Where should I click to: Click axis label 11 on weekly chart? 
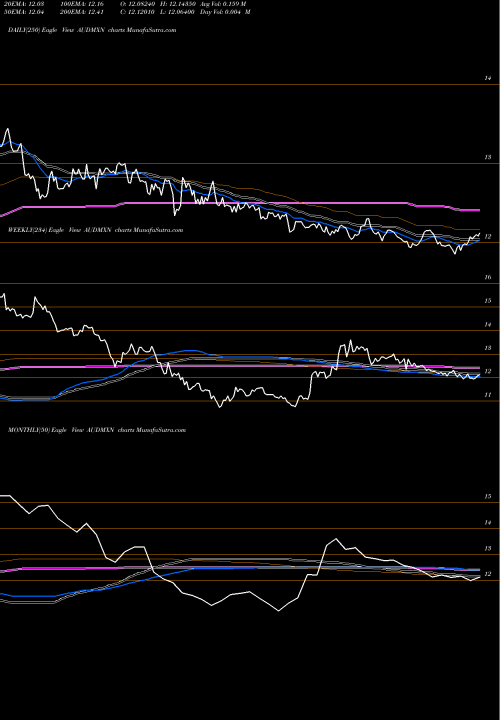click(488, 395)
